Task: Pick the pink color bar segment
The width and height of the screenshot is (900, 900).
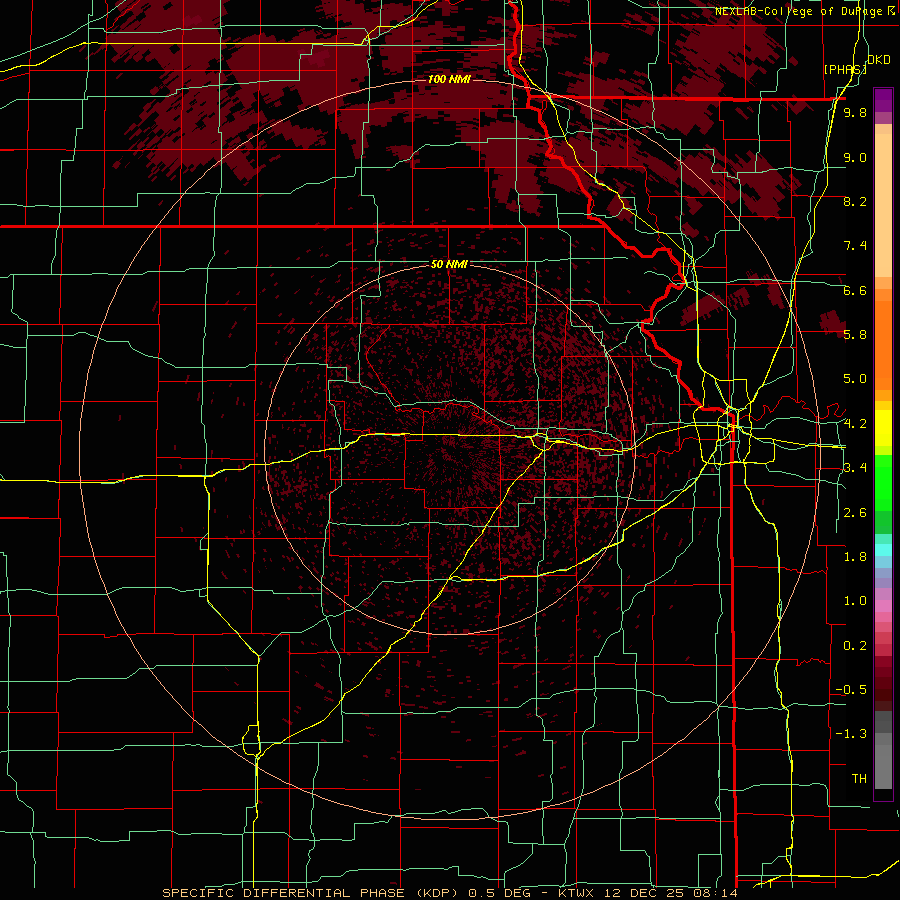Action: 883,606
